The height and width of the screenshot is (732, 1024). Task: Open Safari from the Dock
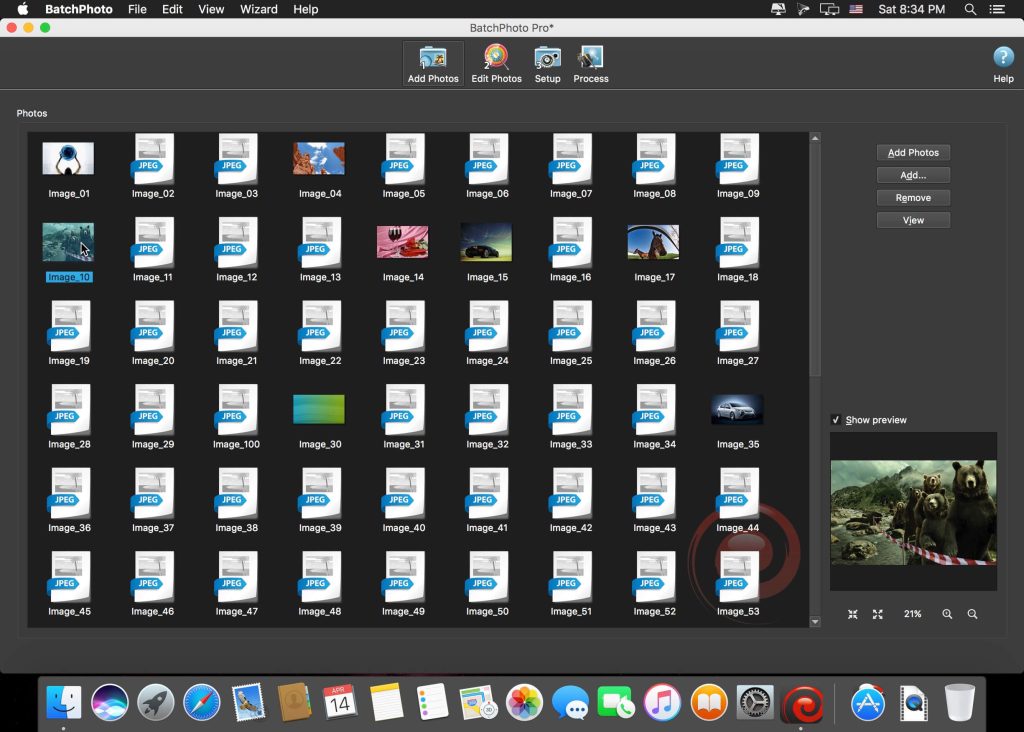202,702
